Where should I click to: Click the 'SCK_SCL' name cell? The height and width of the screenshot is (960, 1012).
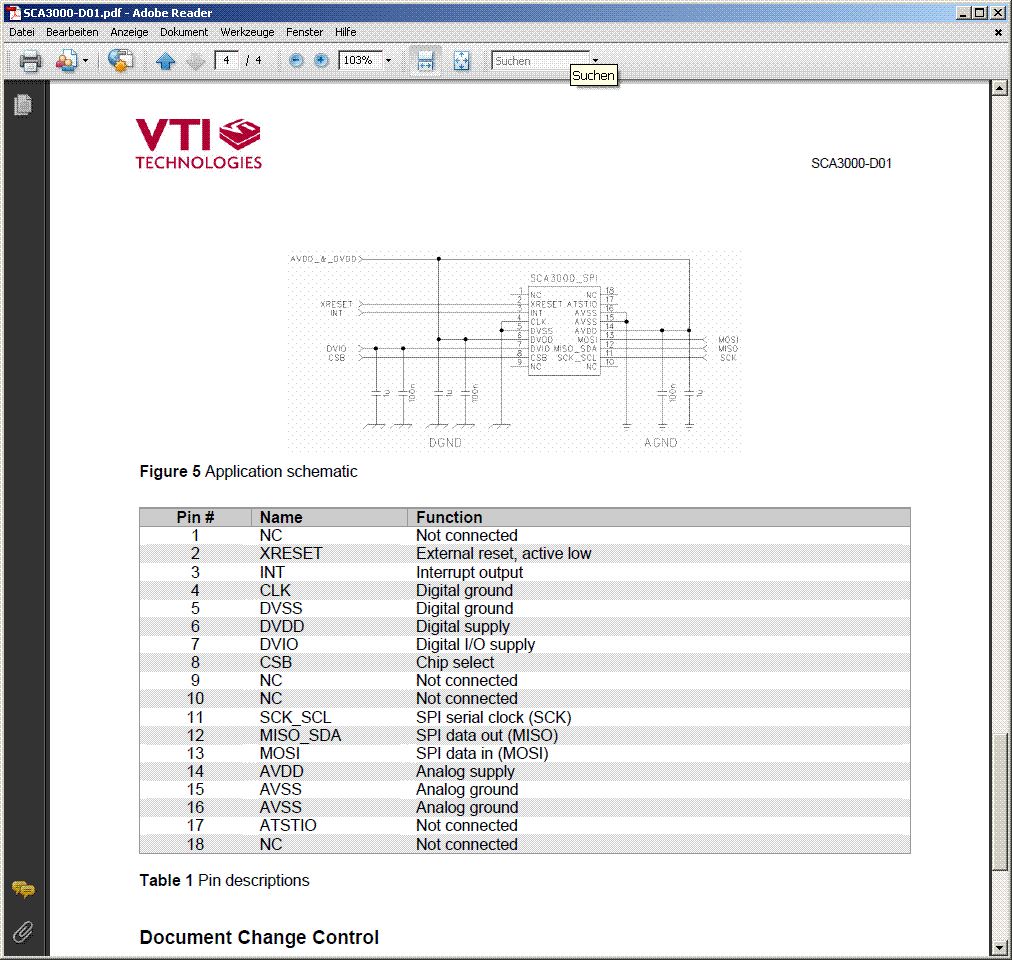pos(295,717)
